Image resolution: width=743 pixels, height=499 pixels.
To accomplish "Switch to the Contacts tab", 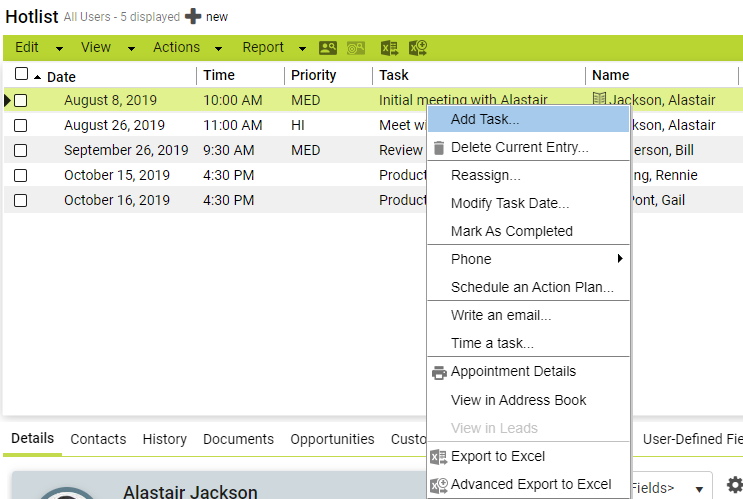I will point(98,439).
